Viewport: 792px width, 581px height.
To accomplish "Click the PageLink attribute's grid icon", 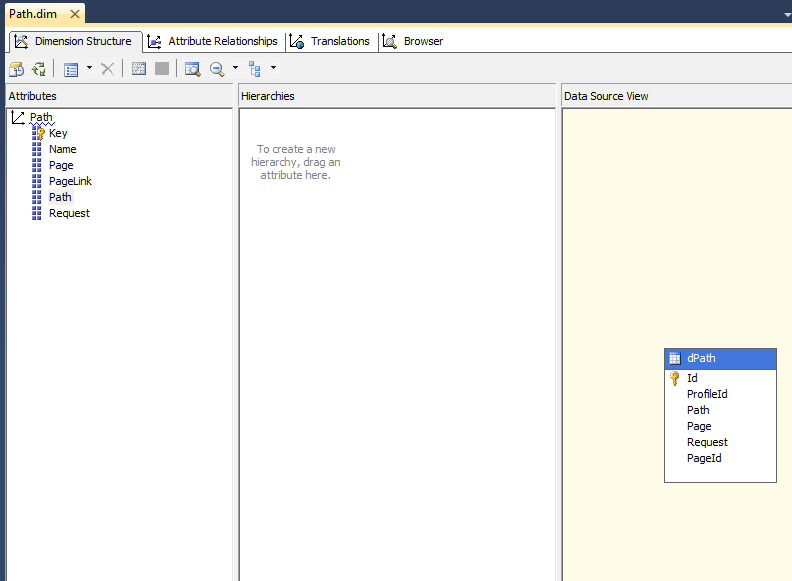I will click(x=36, y=181).
